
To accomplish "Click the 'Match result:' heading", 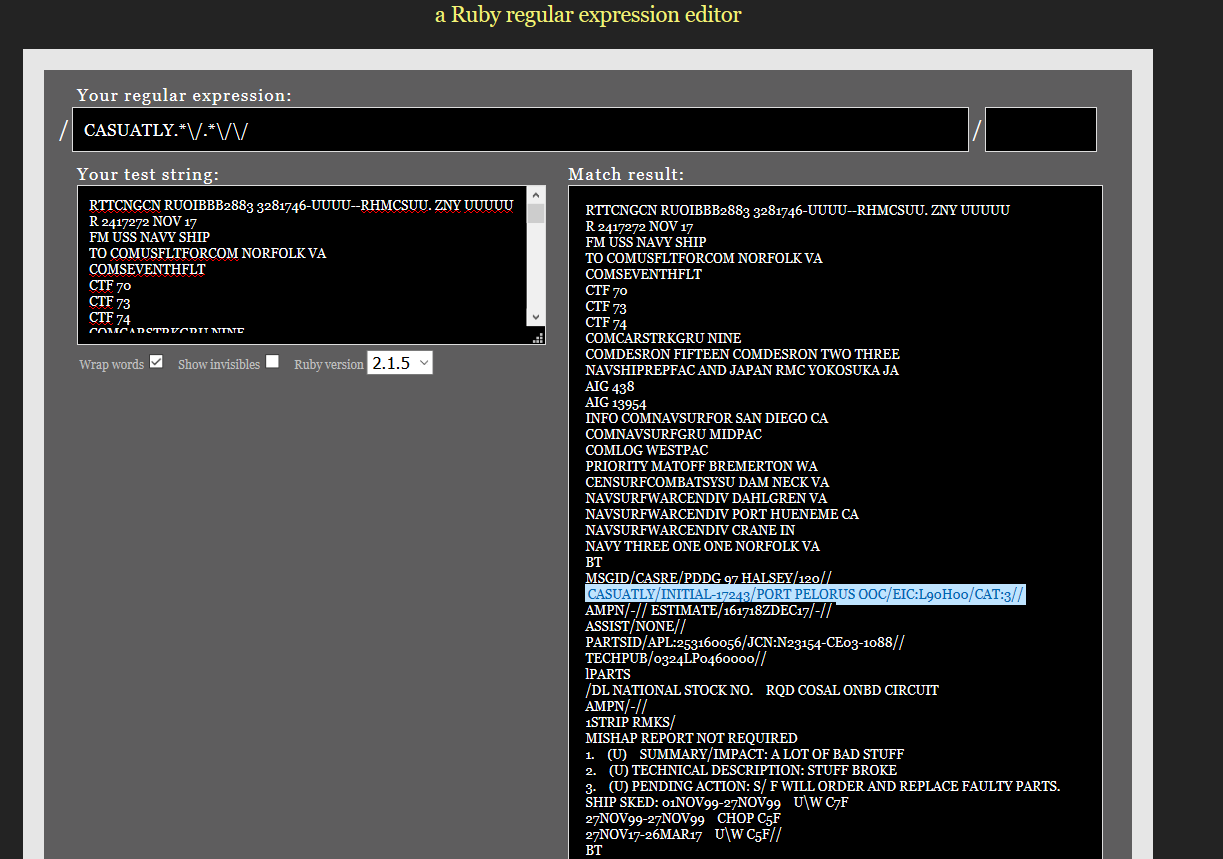I will click(x=626, y=174).
